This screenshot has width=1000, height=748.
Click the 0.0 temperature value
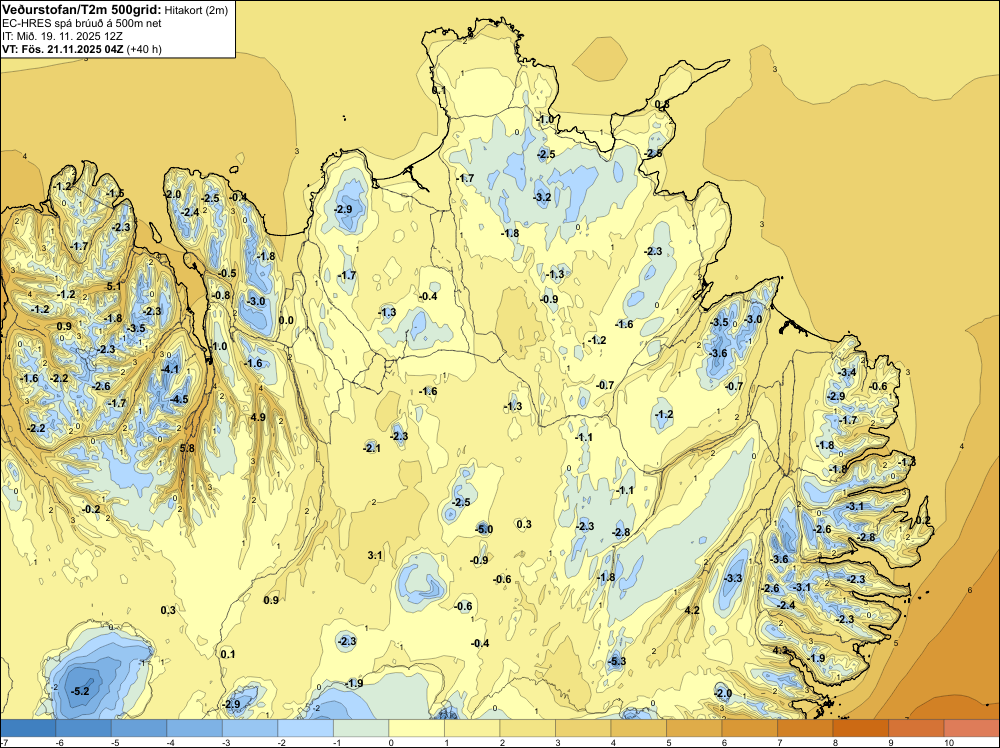tap(286, 320)
